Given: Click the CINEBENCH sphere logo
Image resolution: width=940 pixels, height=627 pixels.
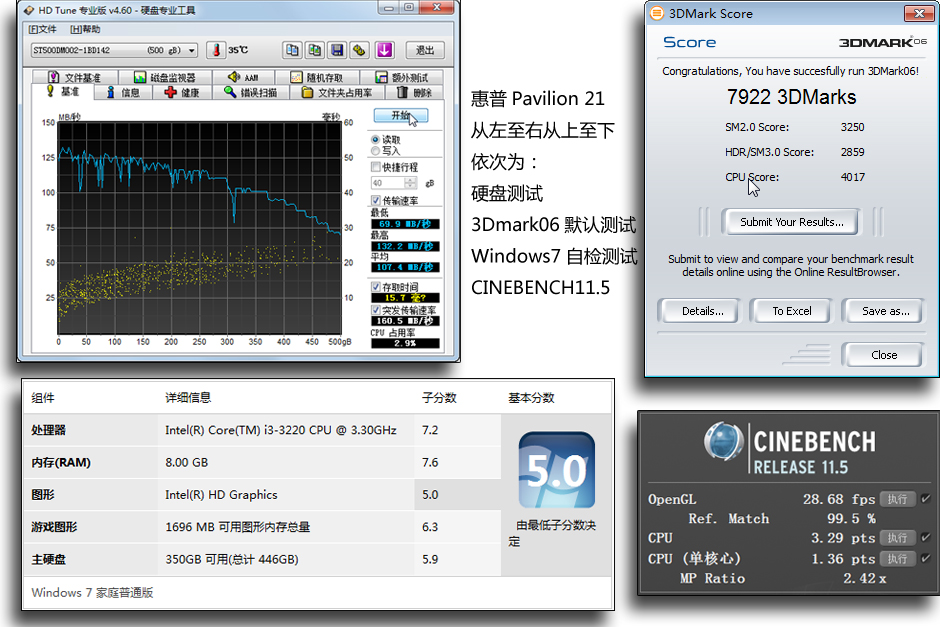Looking at the screenshot, I should tap(724, 441).
